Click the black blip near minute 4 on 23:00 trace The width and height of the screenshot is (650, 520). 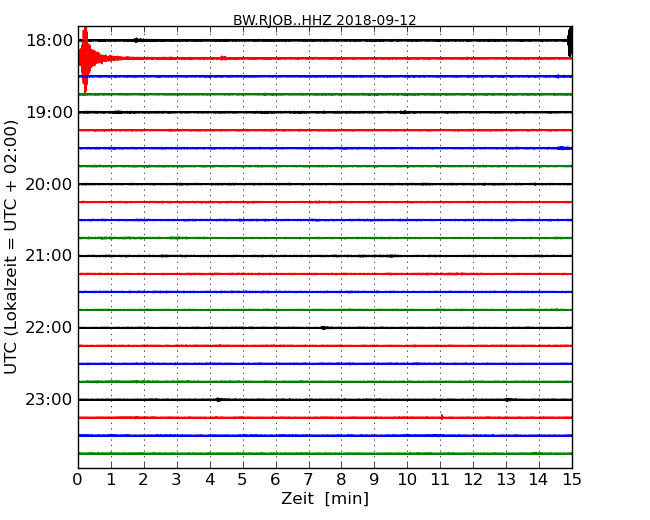pos(218,400)
